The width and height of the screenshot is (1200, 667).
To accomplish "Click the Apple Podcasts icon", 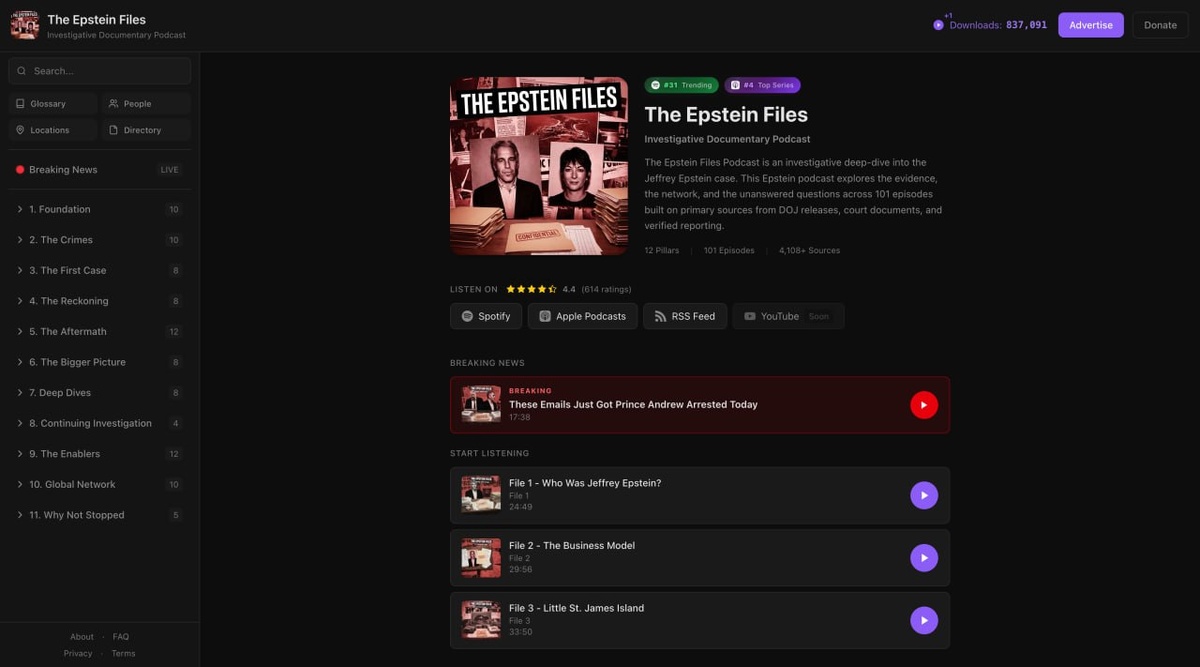I will (545, 316).
